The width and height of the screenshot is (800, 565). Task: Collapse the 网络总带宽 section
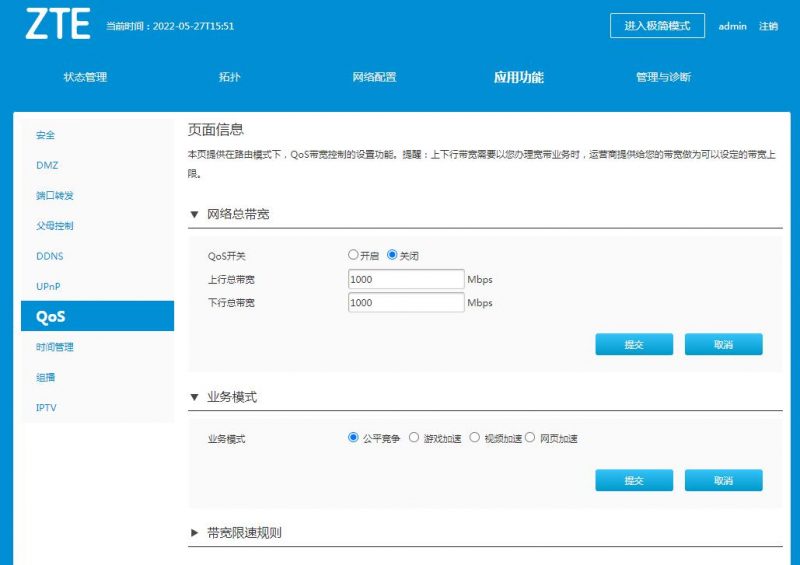[x=194, y=214]
